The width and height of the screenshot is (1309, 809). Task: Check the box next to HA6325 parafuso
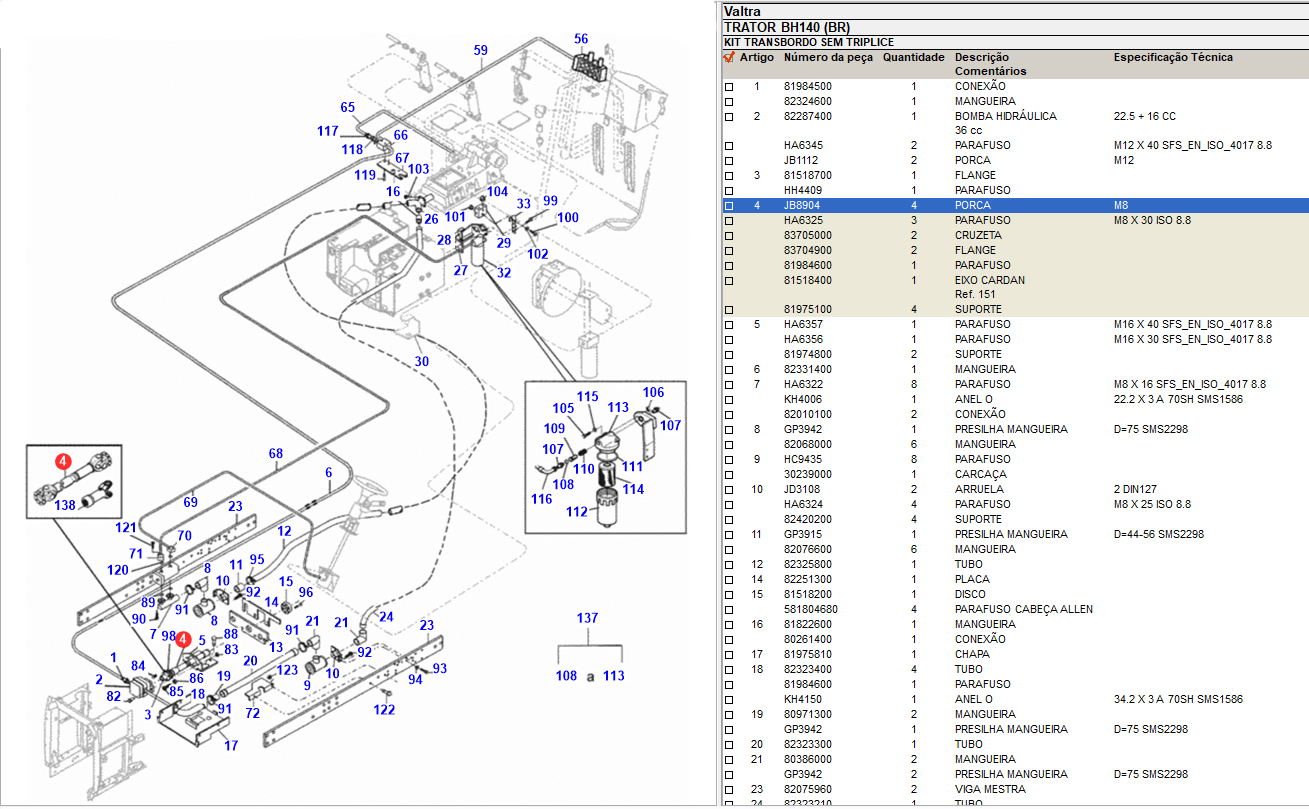pyautogui.click(x=729, y=221)
